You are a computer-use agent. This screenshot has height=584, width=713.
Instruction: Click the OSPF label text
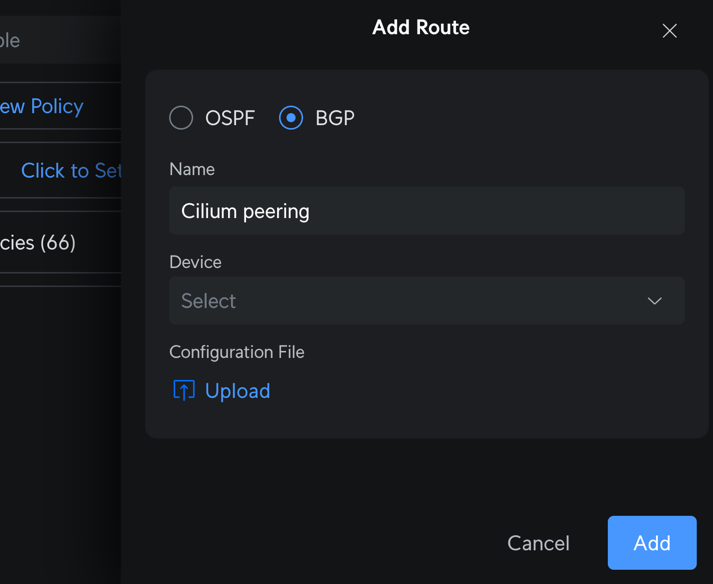click(230, 118)
